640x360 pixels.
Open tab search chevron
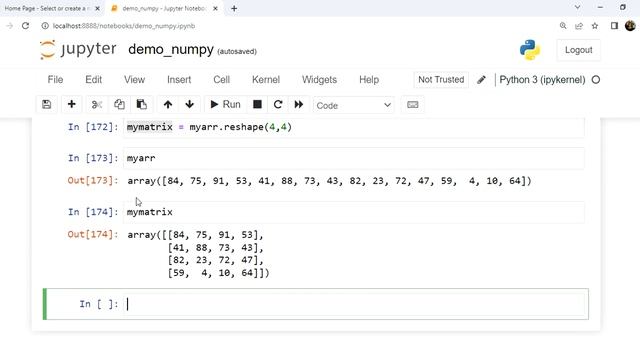(577, 7)
